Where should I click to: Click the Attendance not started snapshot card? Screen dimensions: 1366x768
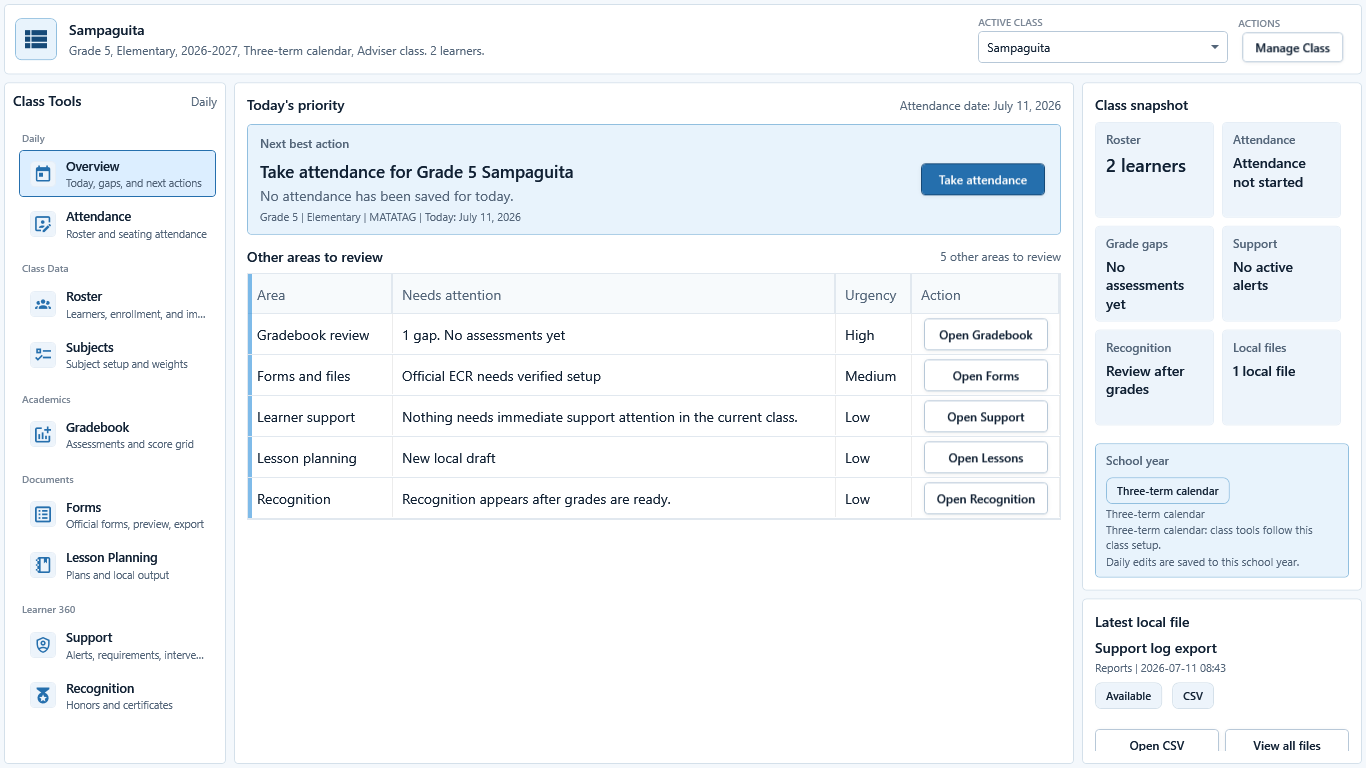tap(1281, 169)
